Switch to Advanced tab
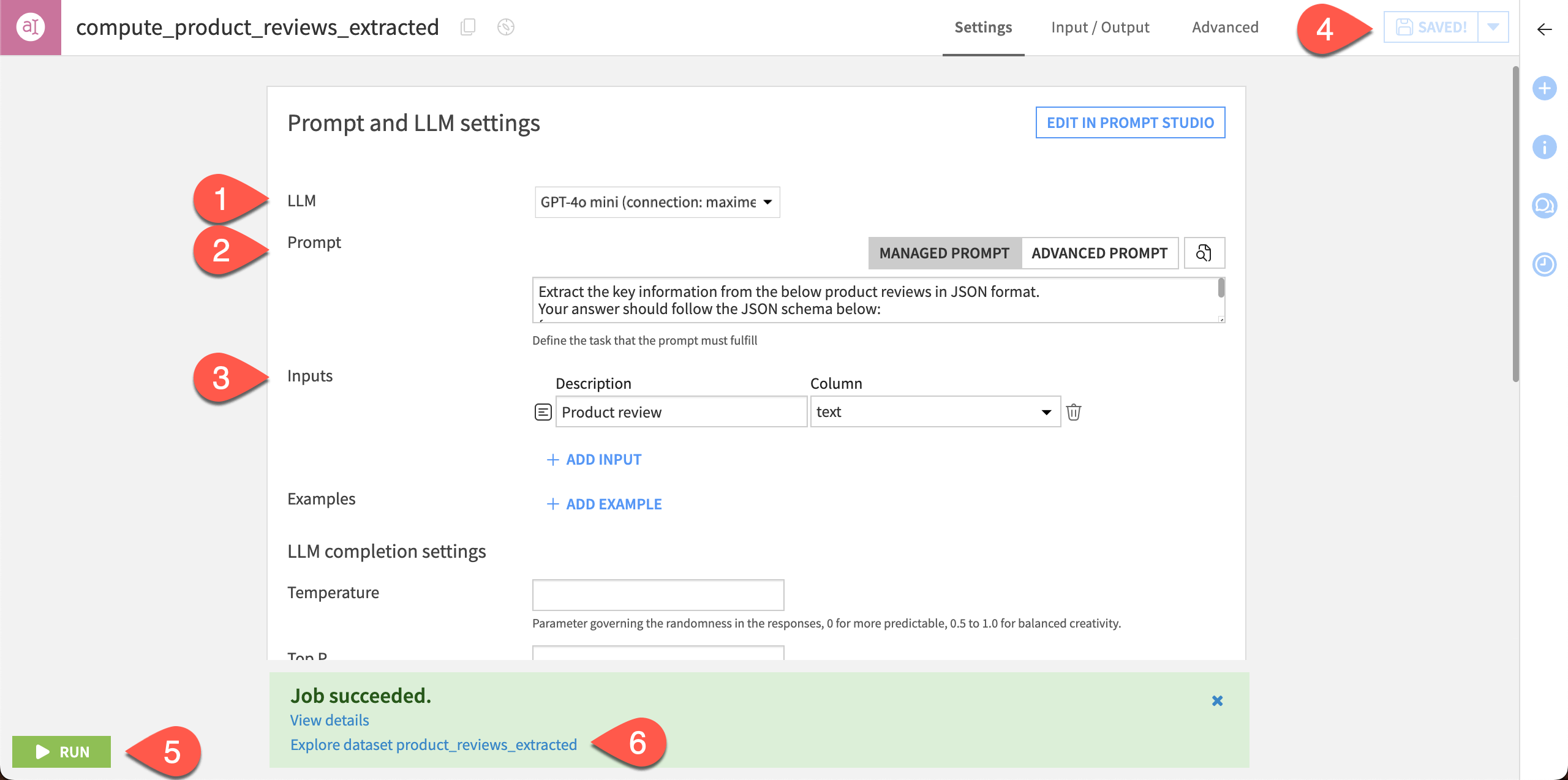This screenshot has height=780, width=1568. [x=1225, y=27]
